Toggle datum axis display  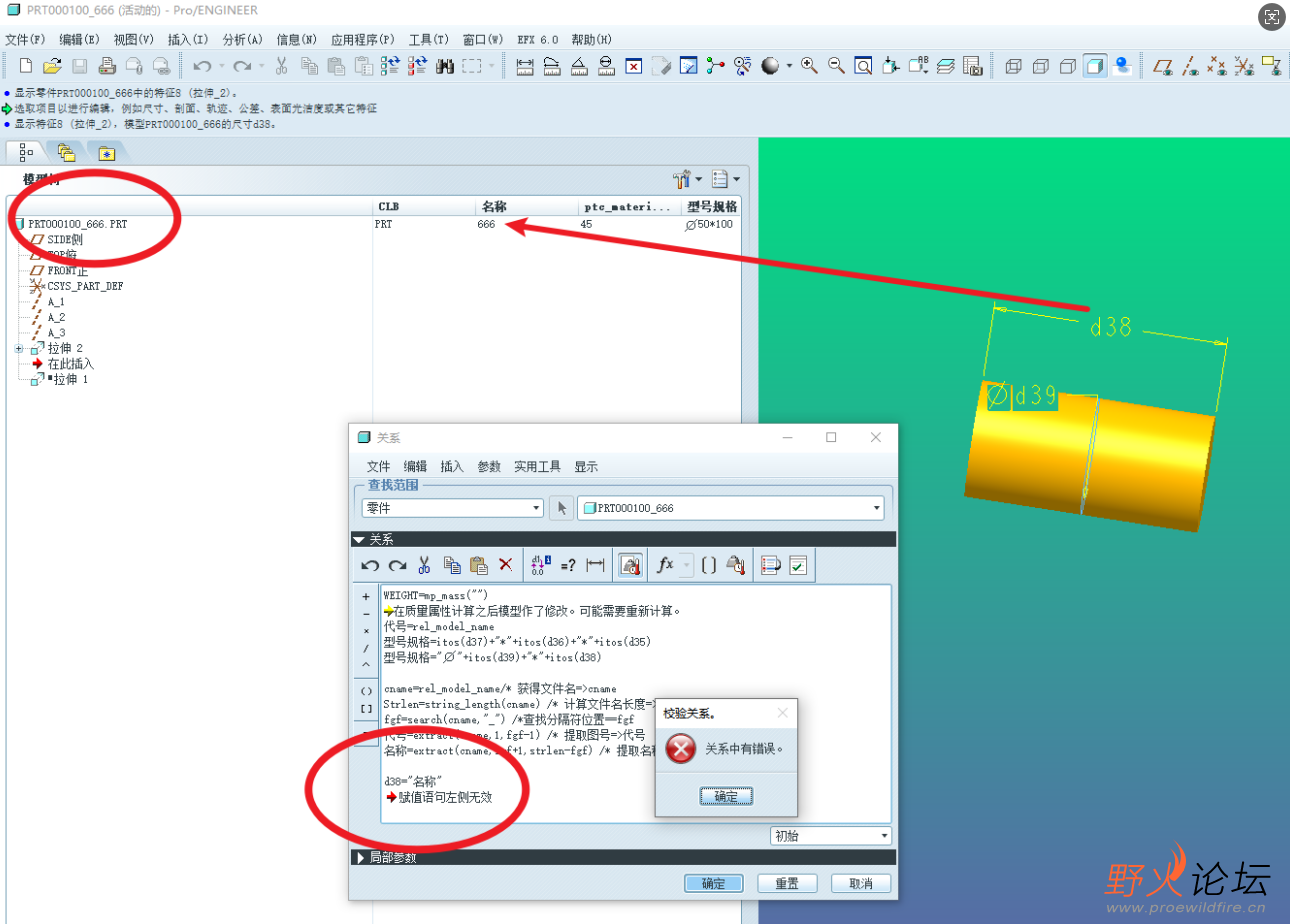[1190, 66]
